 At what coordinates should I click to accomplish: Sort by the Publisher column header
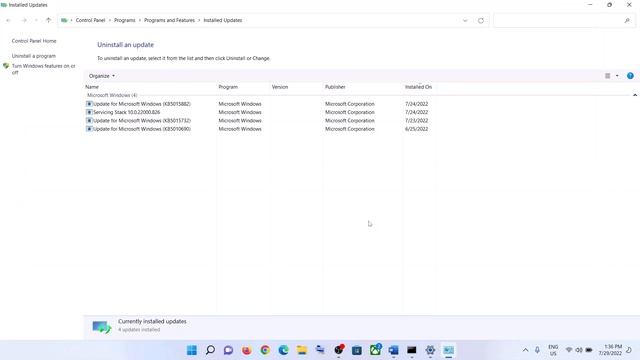(335, 87)
